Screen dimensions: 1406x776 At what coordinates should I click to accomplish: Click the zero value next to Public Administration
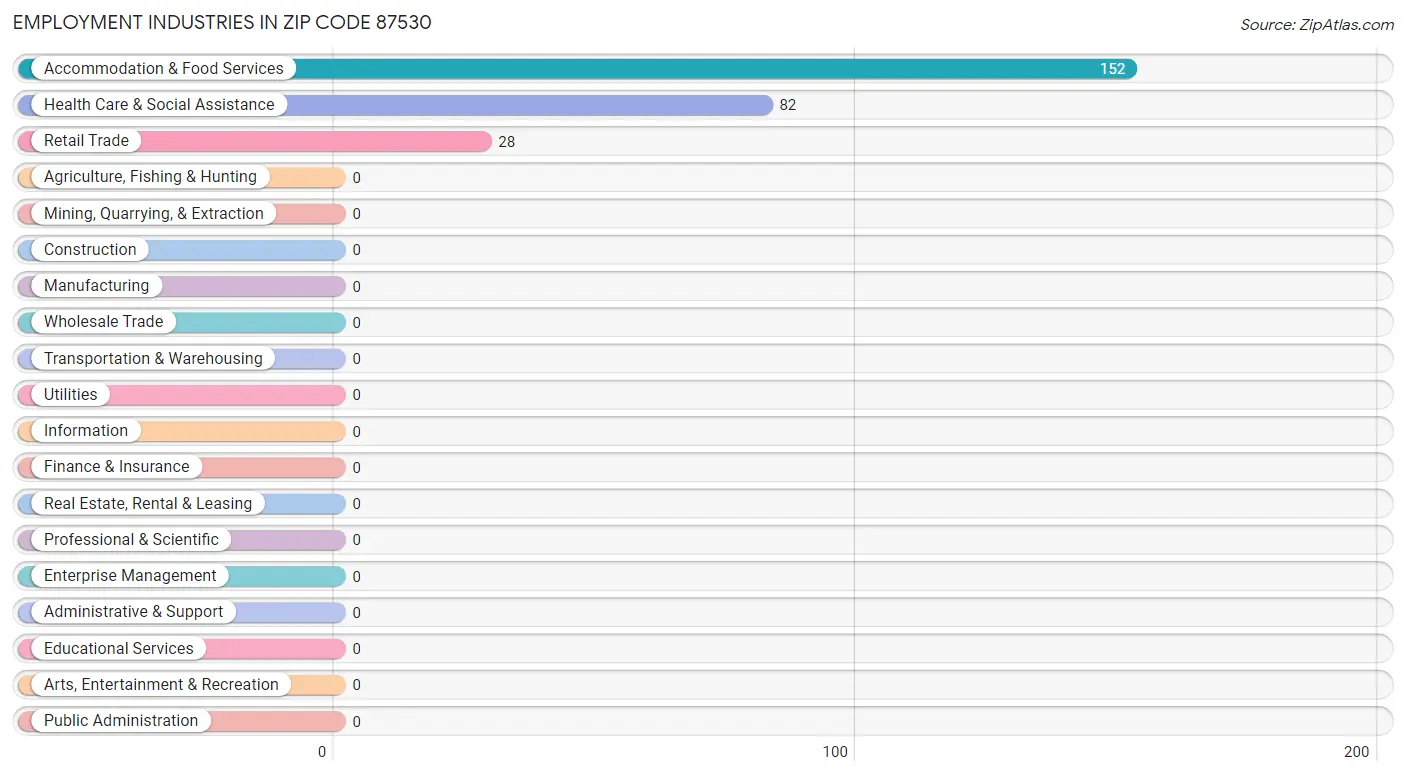pyautogui.click(x=356, y=721)
